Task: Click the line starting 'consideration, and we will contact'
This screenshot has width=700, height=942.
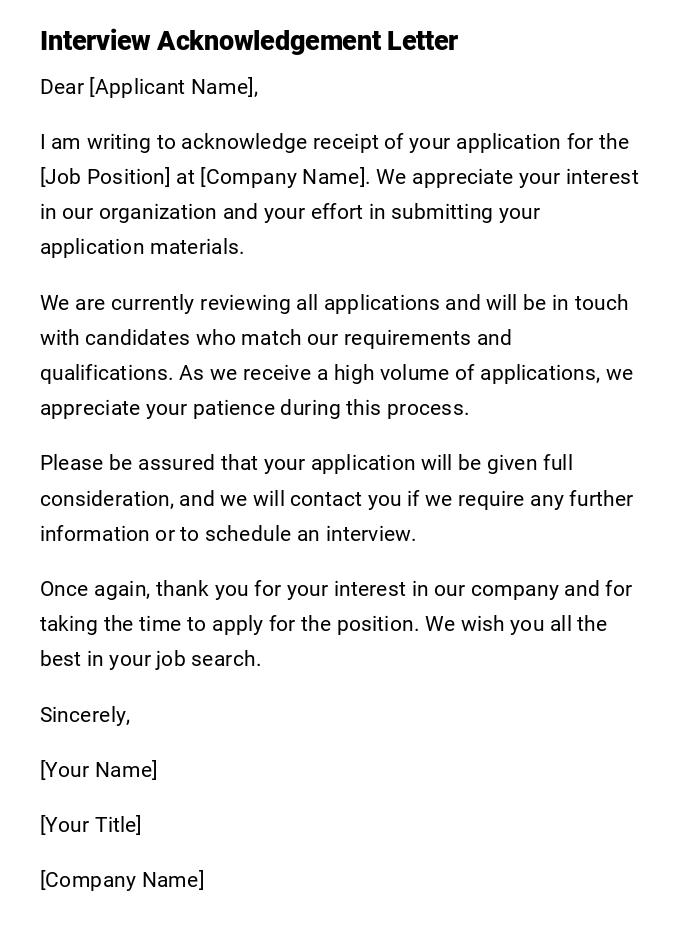Action: [336, 499]
